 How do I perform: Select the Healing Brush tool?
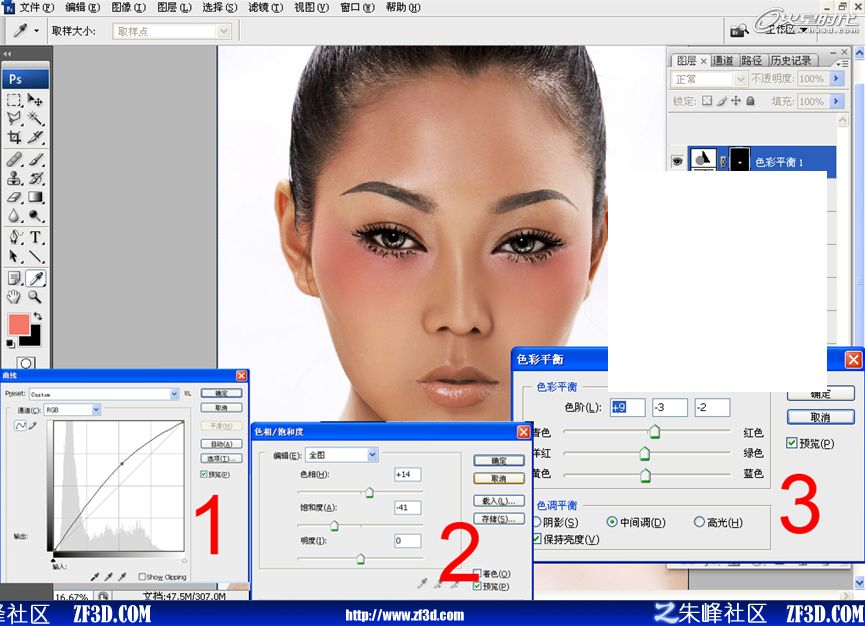[14, 159]
